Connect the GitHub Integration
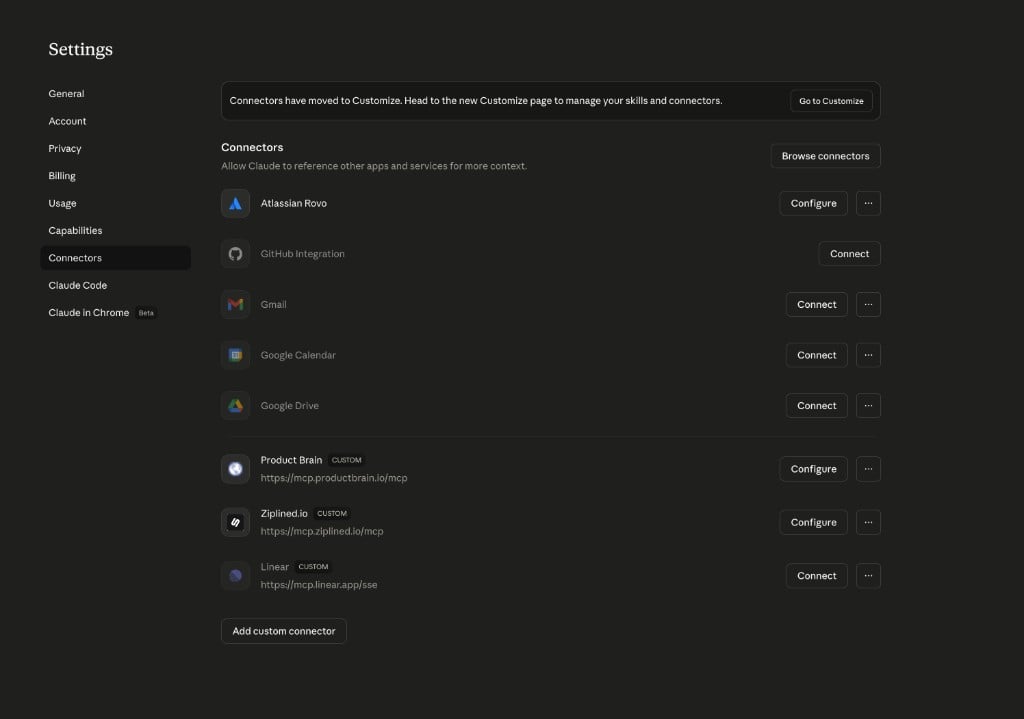The height and width of the screenshot is (719, 1024). click(x=849, y=253)
